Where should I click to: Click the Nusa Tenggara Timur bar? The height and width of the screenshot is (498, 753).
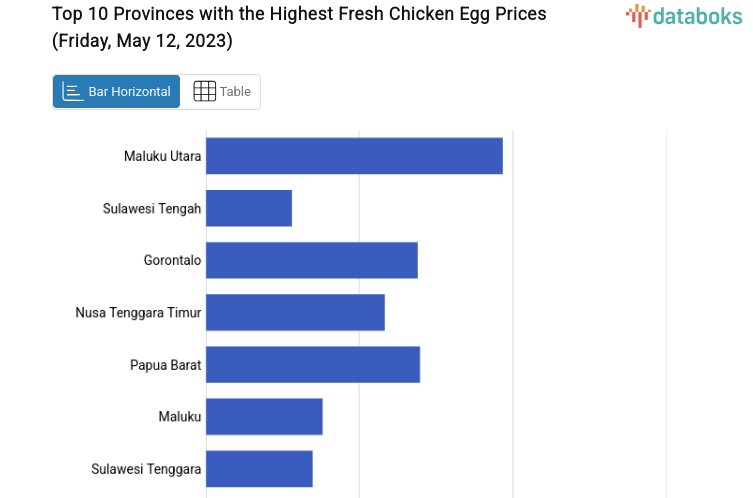[295, 312]
